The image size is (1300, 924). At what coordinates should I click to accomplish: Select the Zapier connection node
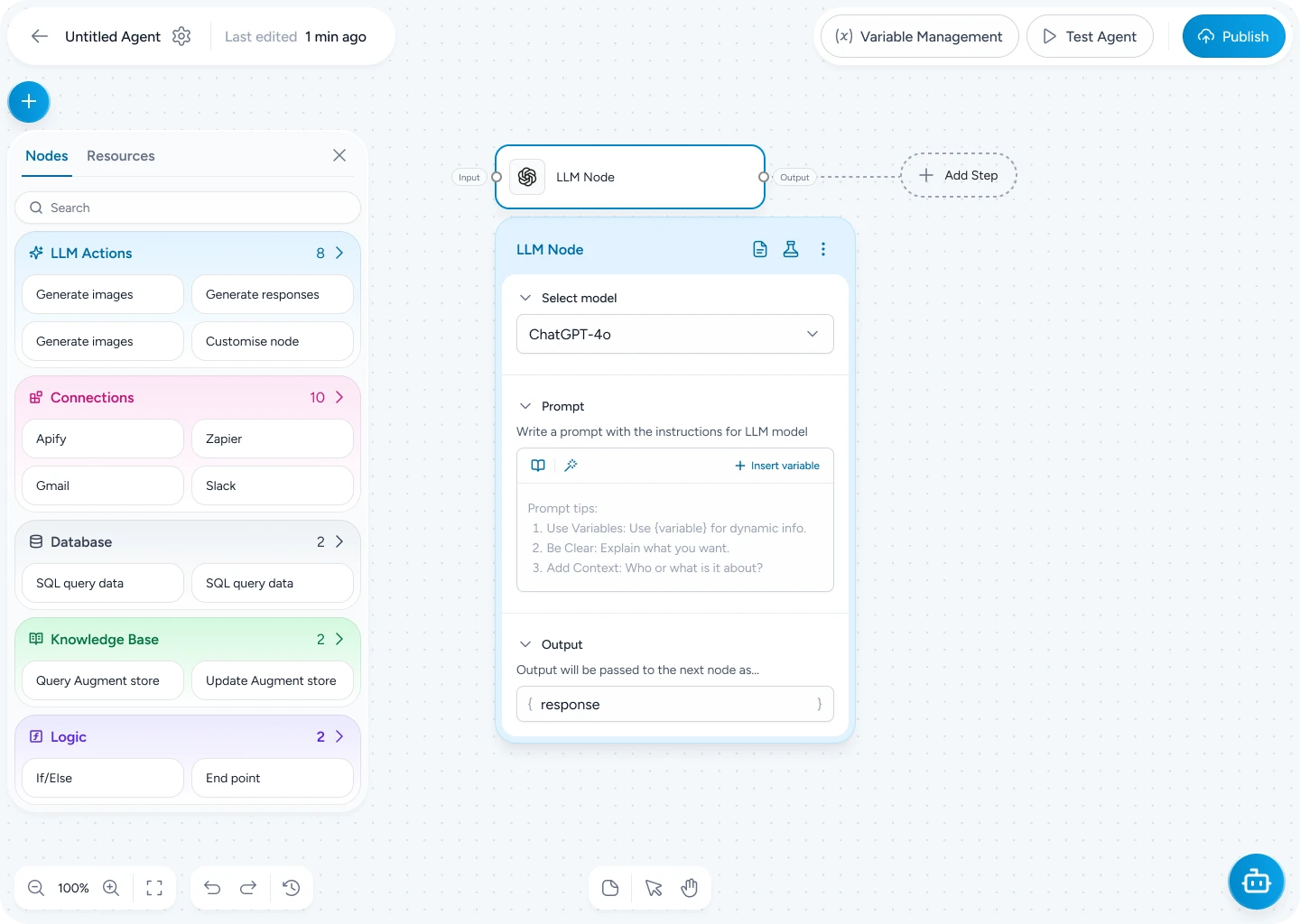point(273,439)
